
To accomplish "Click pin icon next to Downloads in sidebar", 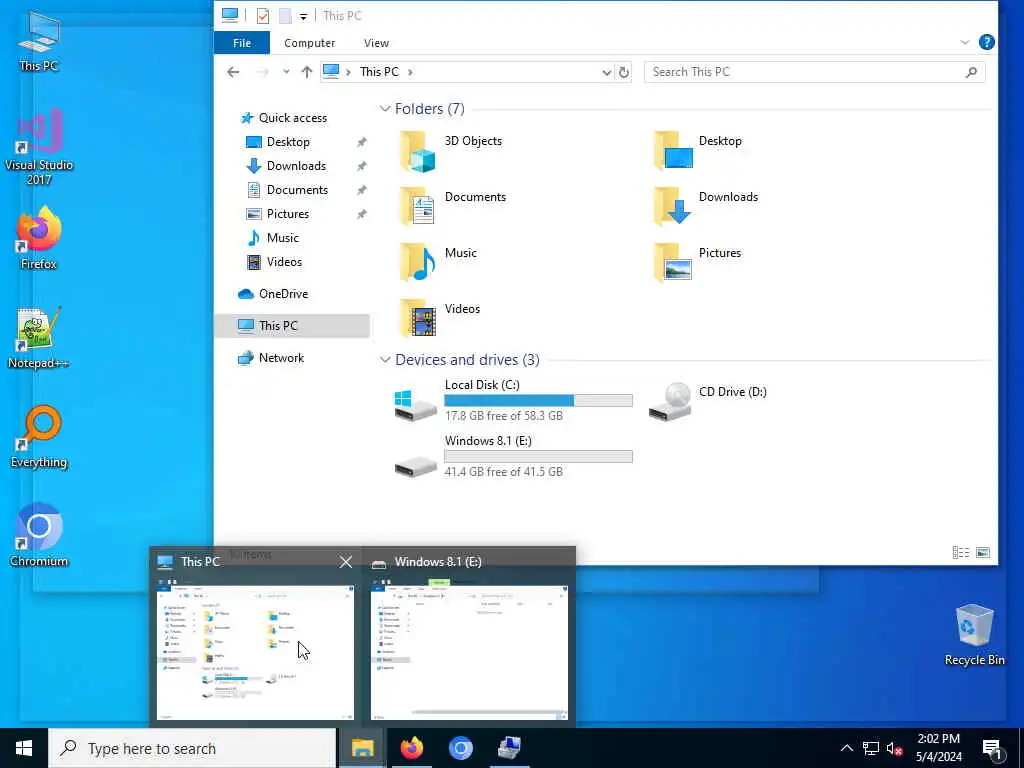I will coord(361,166).
